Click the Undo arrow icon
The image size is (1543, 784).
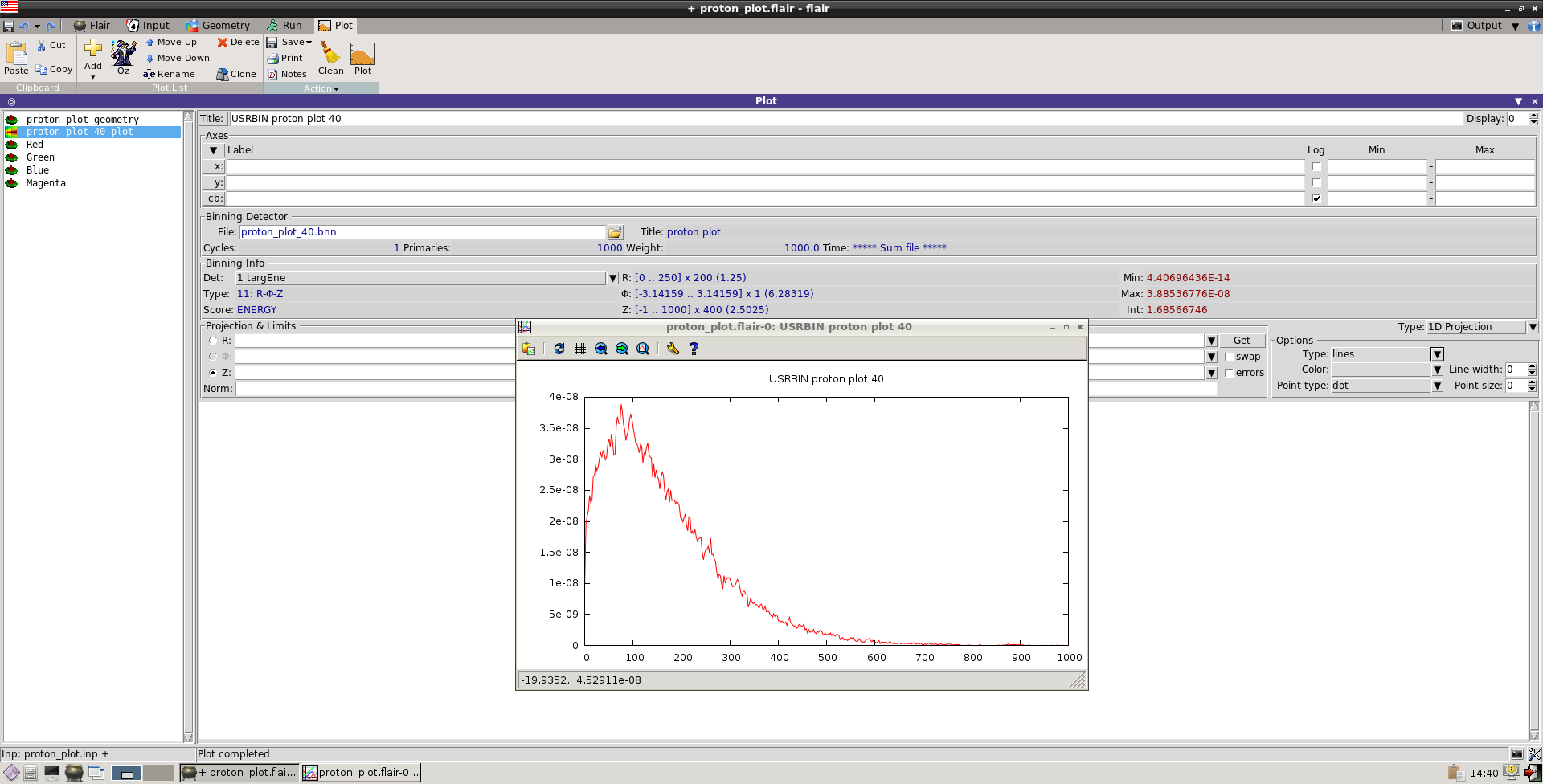23,26
